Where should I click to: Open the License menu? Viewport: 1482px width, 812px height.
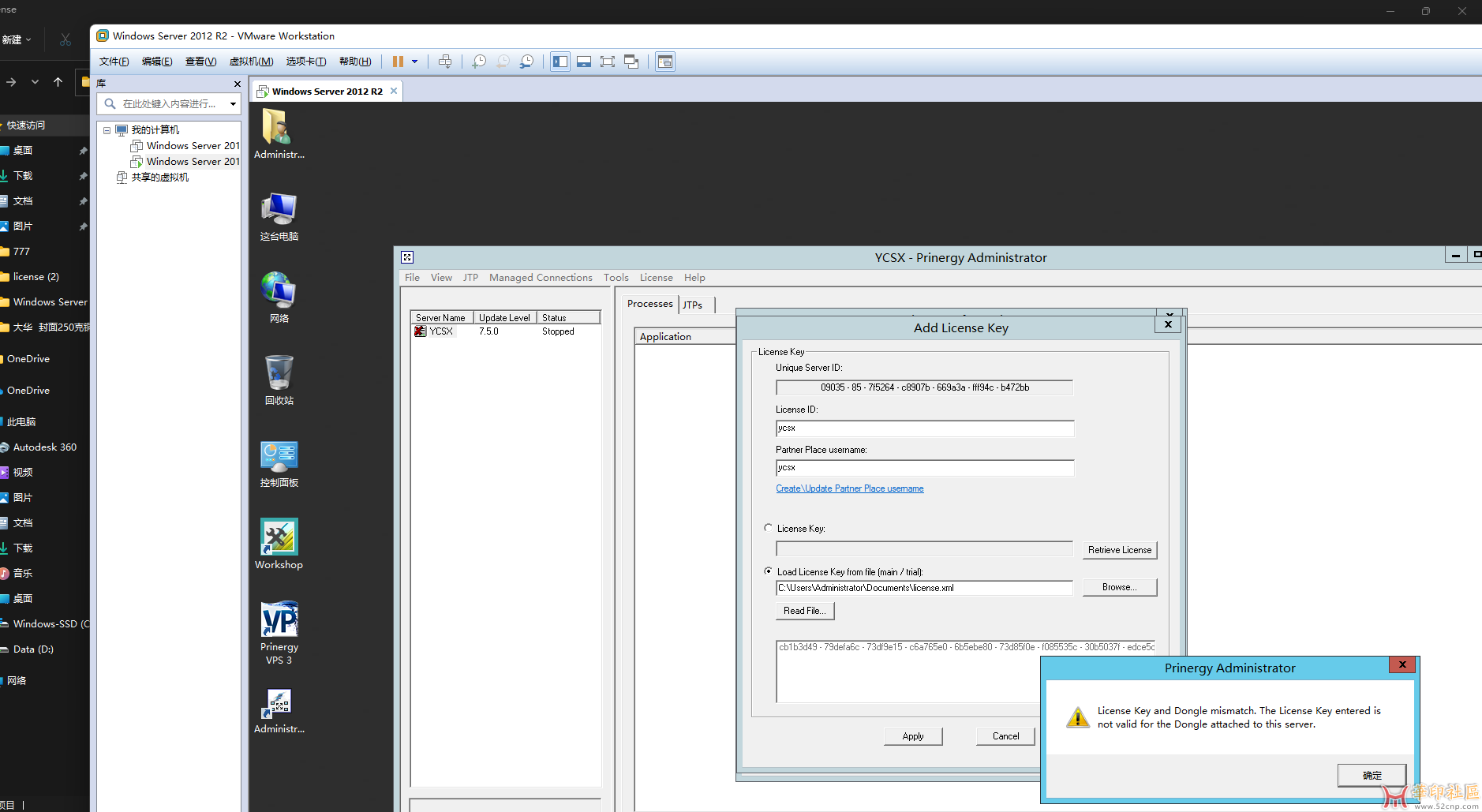point(656,278)
